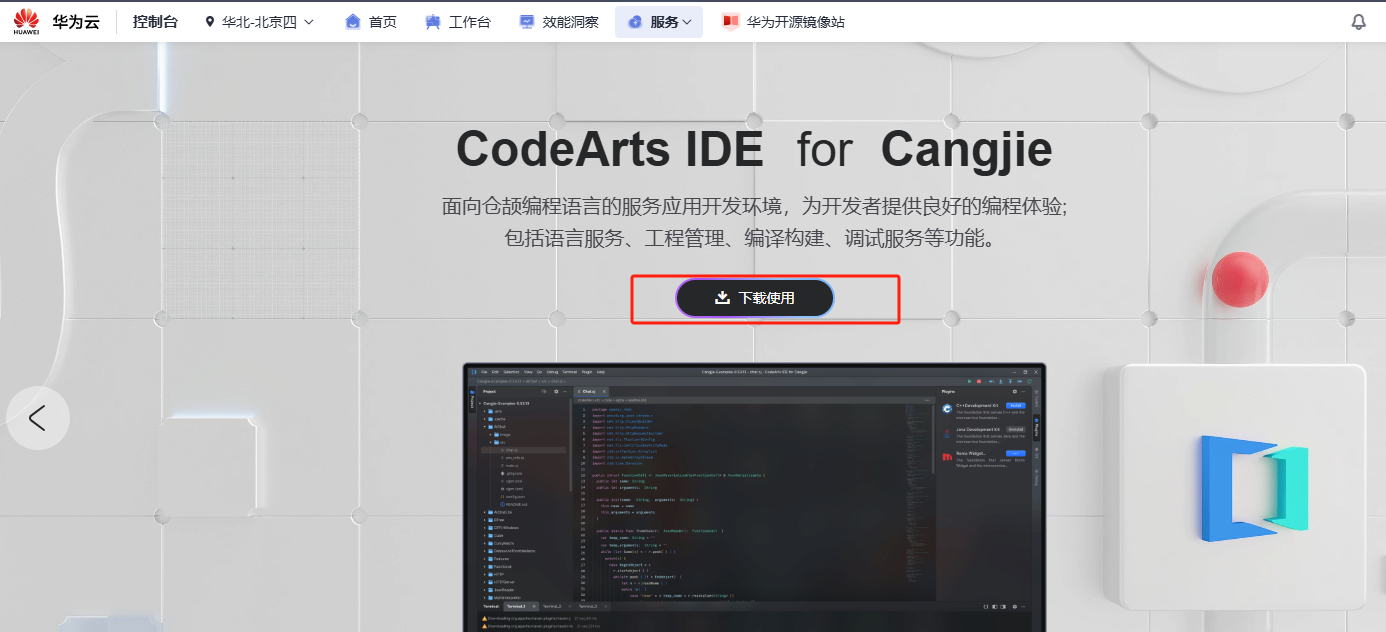This screenshot has width=1386, height=632.
Task: Click the "CodeArts IDE for Cangjie" heading
Action: [x=754, y=149]
